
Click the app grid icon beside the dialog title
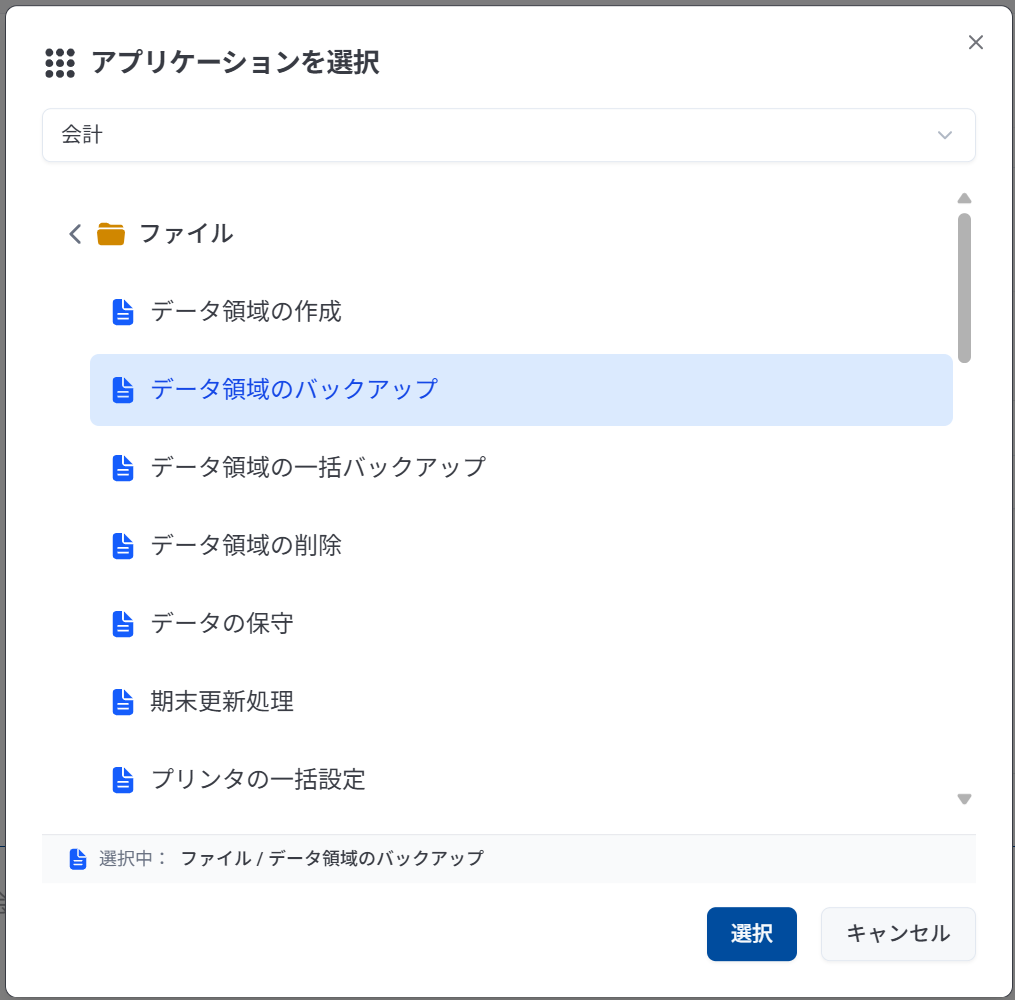(60, 63)
